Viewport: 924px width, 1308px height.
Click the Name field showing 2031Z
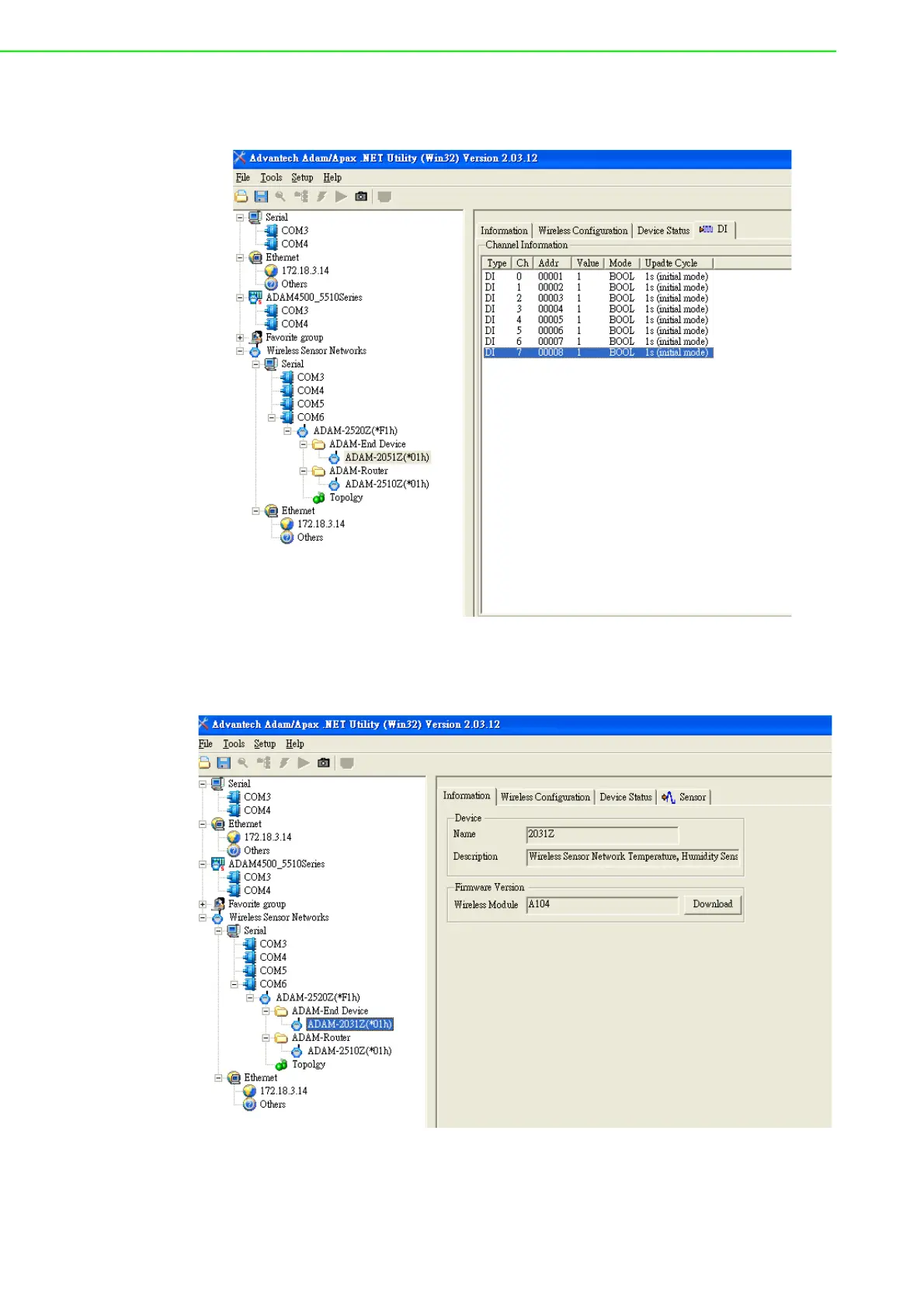(x=603, y=834)
